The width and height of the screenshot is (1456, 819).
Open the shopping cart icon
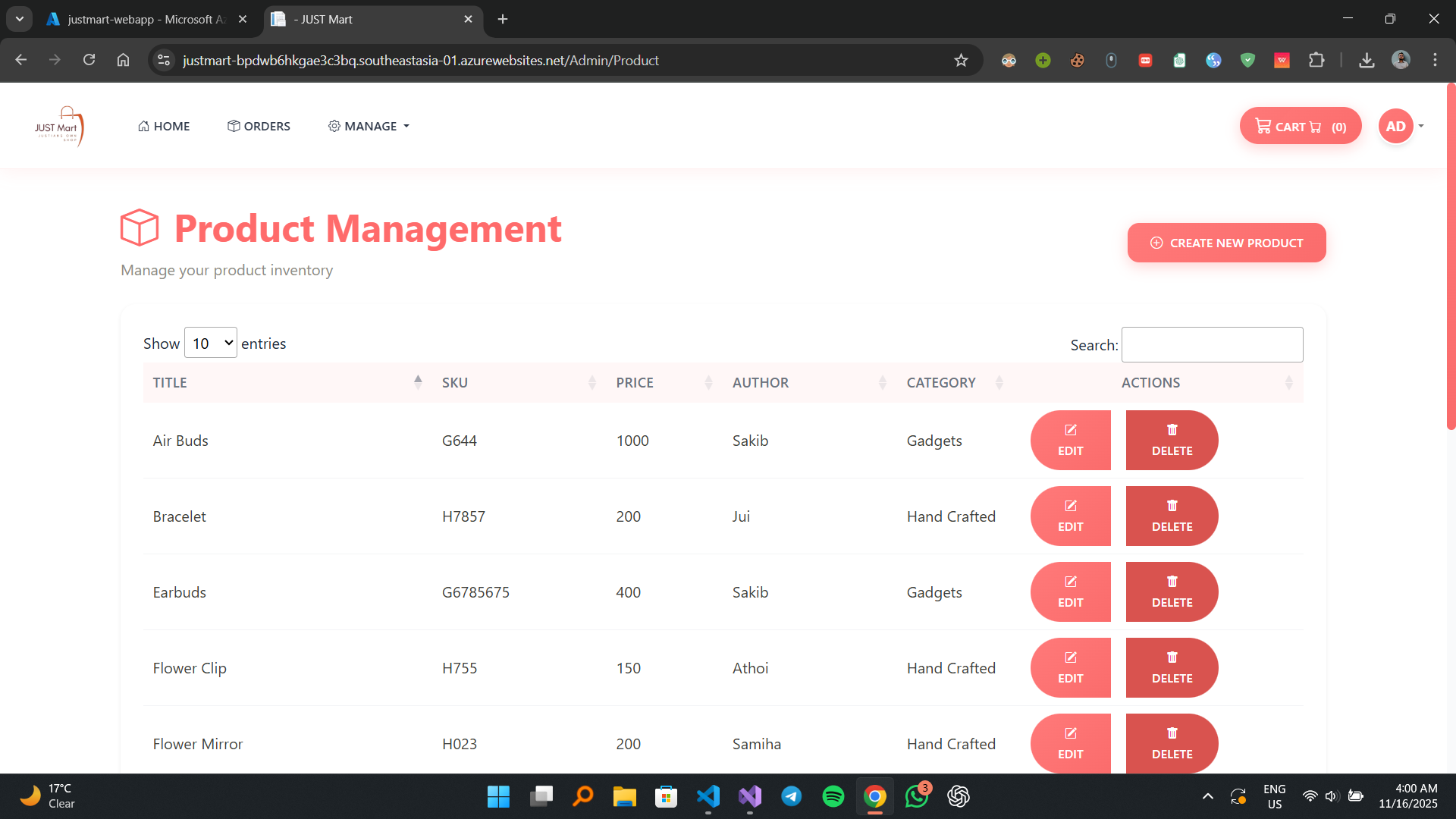coord(1263,126)
